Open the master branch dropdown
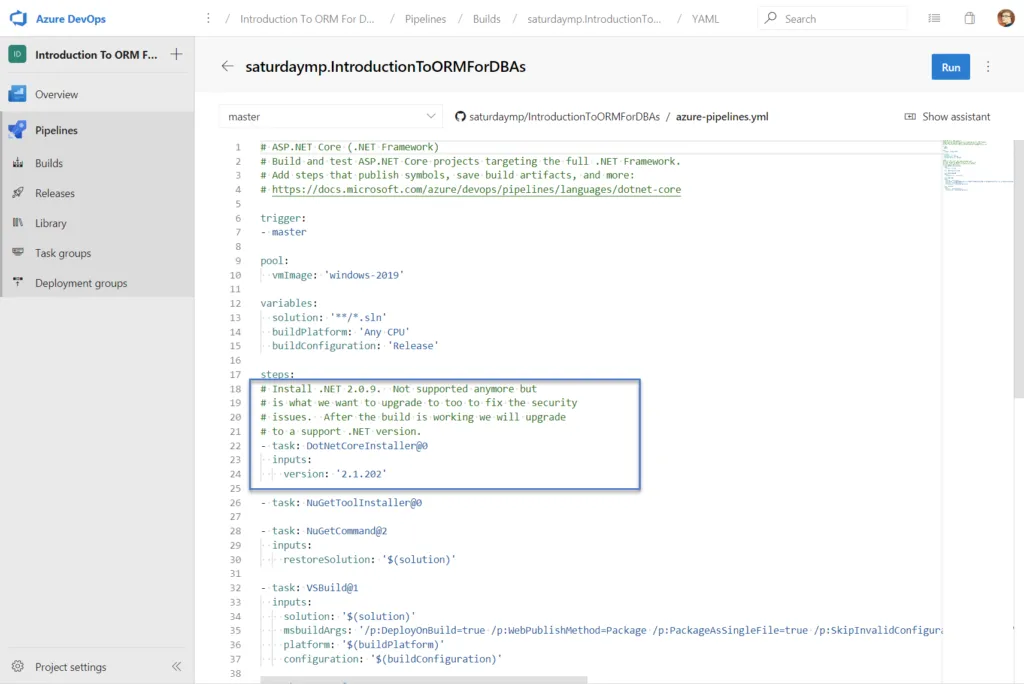 click(x=331, y=116)
